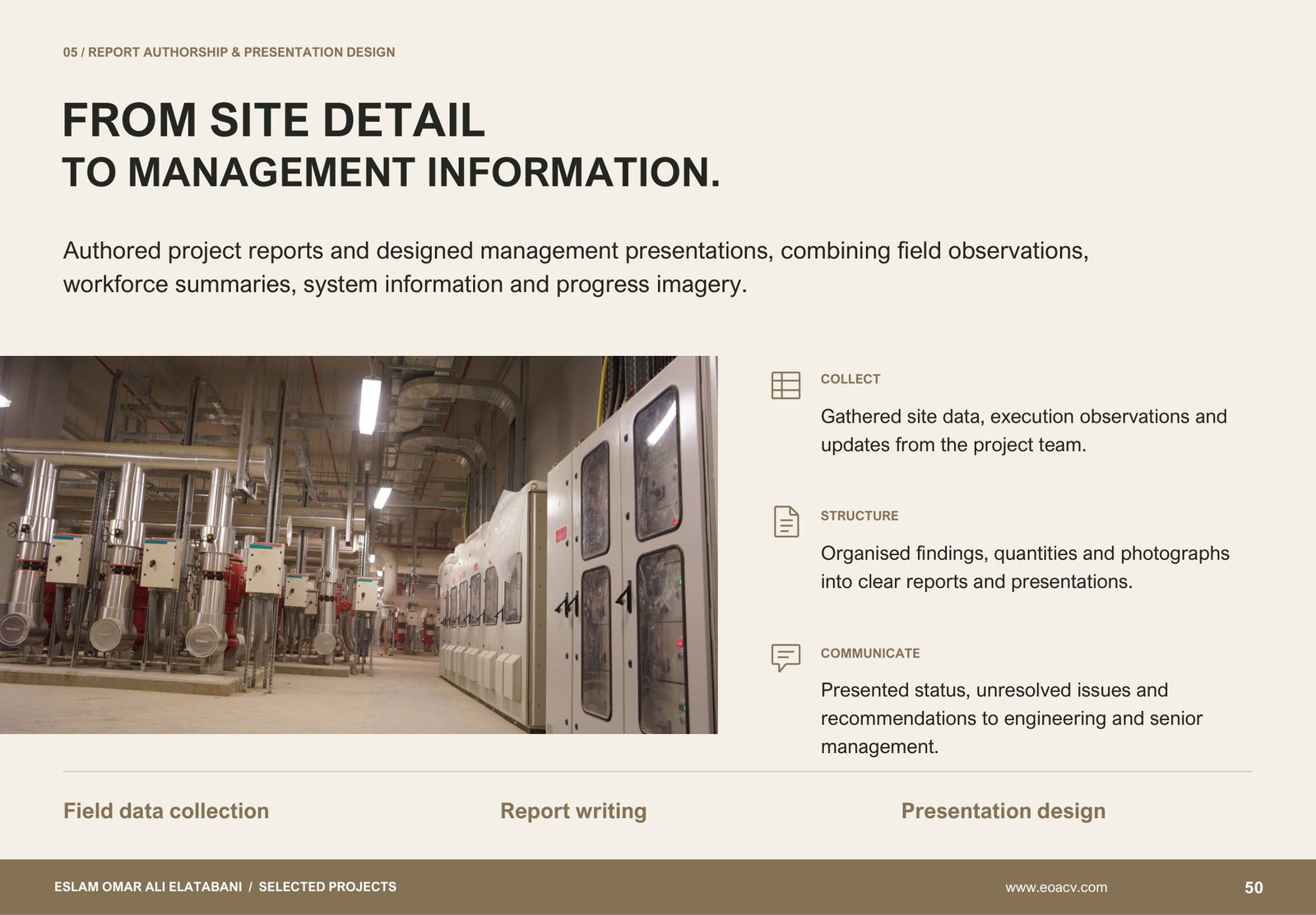Click 'Report writing' text
Image resolution: width=1316 pixels, height=915 pixels.
click(573, 811)
